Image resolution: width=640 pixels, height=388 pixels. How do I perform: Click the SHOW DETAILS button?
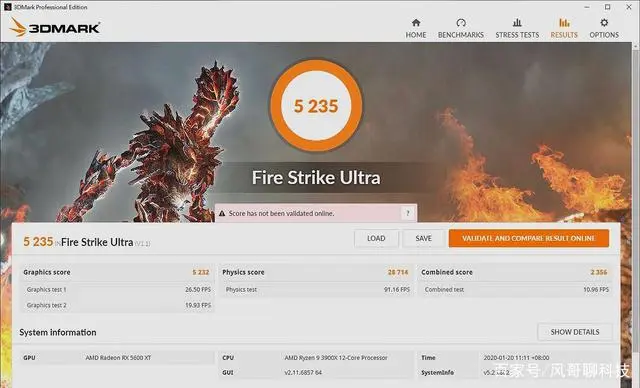pyautogui.click(x=575, y=332)
